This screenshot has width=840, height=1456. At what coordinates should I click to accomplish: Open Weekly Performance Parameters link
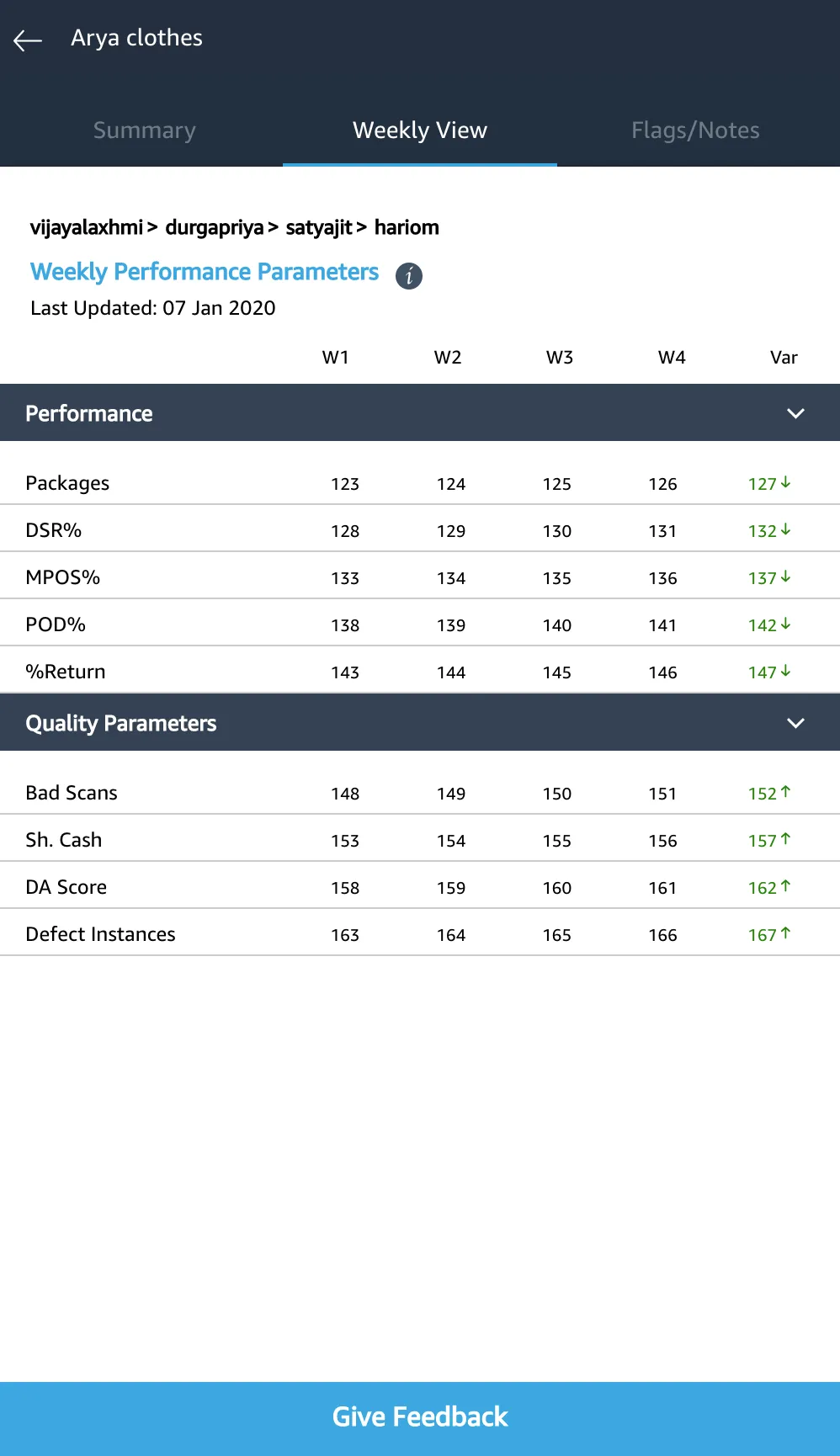coord(205,272)
